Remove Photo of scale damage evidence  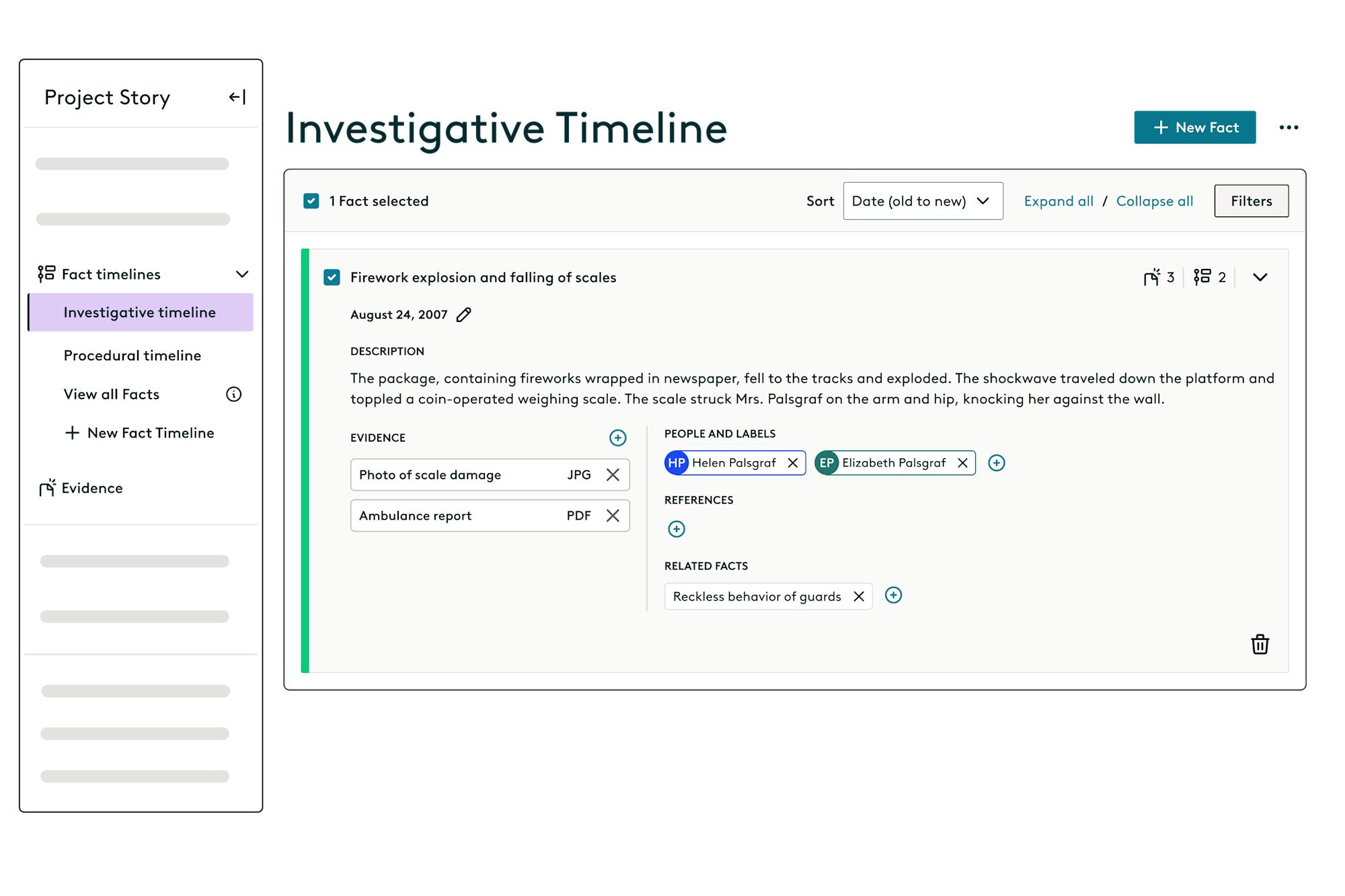[x=613, y=475]
